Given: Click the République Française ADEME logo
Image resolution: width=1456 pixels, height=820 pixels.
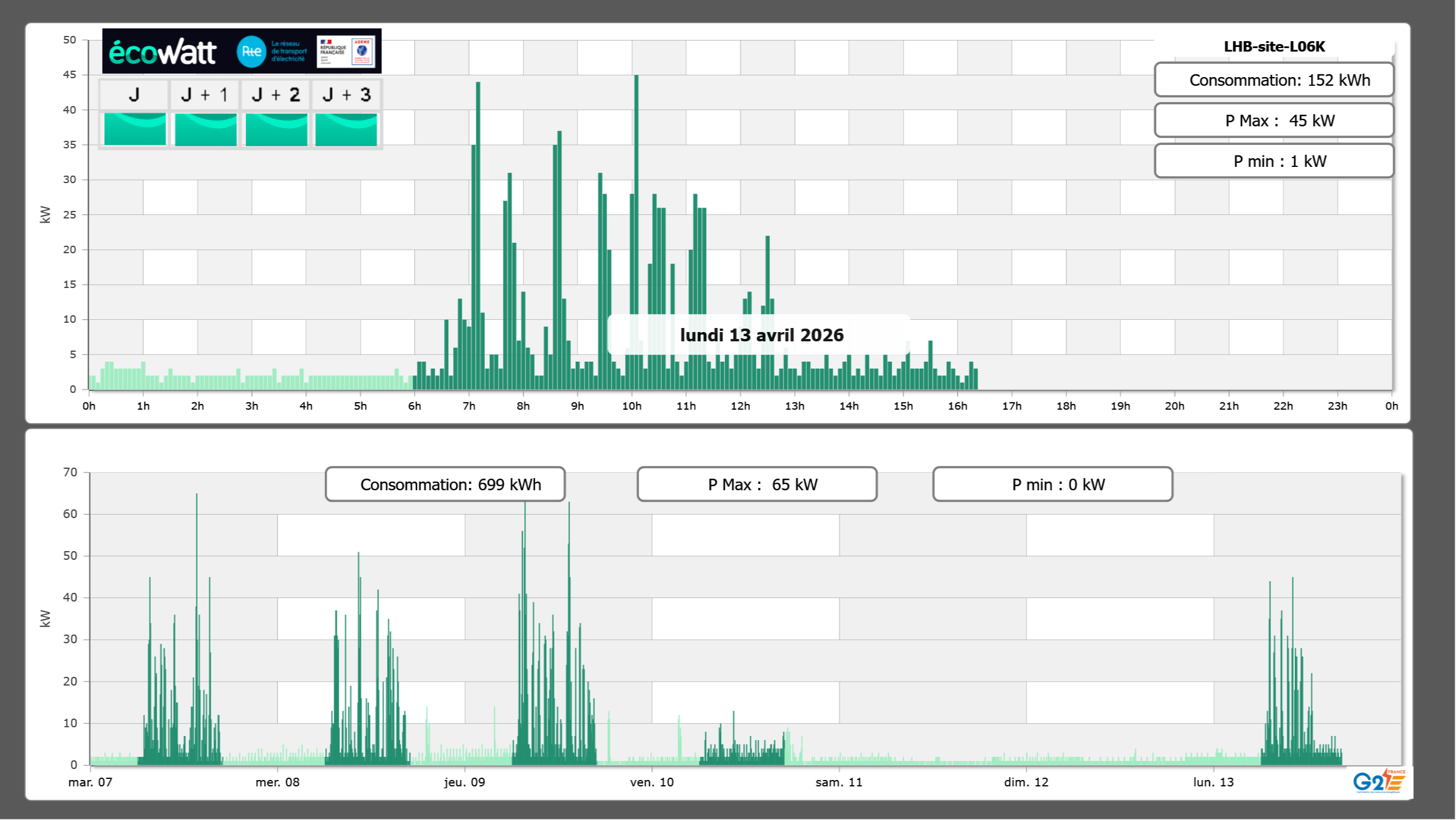Looking at the screenshot, I should coord(346,52).
